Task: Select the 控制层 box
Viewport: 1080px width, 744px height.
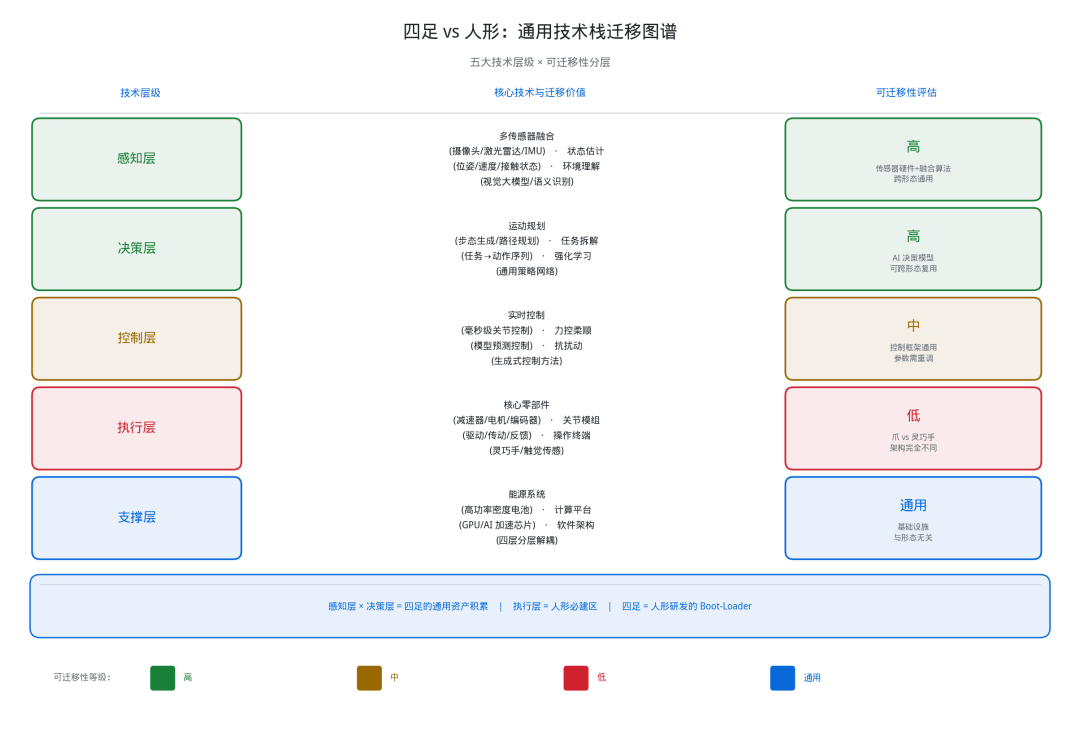Action: pyautogui.click(x=136, y=338)
